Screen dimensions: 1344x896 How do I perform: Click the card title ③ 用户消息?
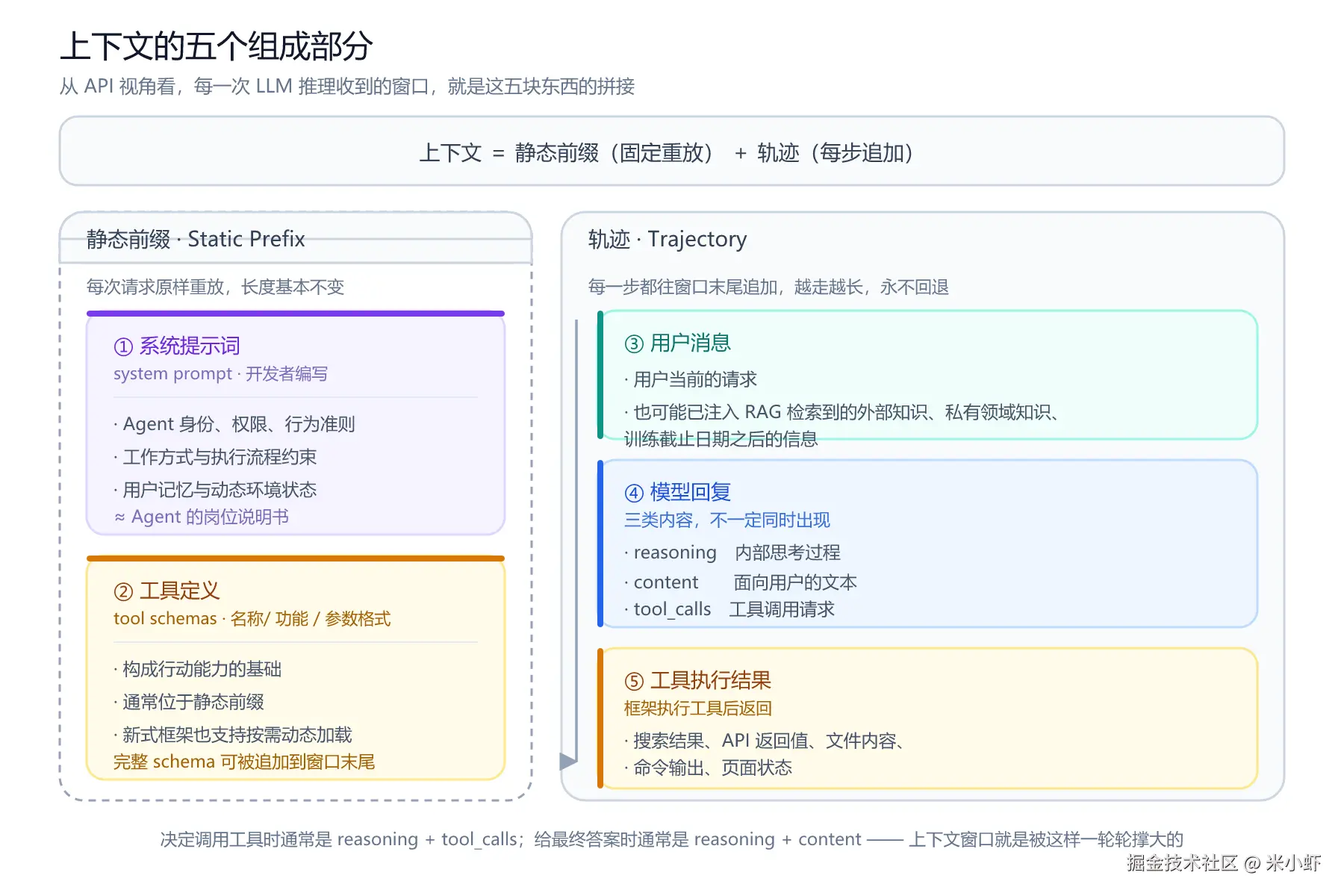(x=677, y=343)
